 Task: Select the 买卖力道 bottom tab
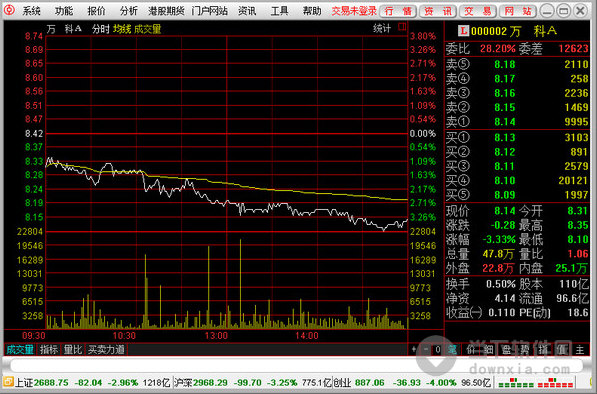point(106,349)
